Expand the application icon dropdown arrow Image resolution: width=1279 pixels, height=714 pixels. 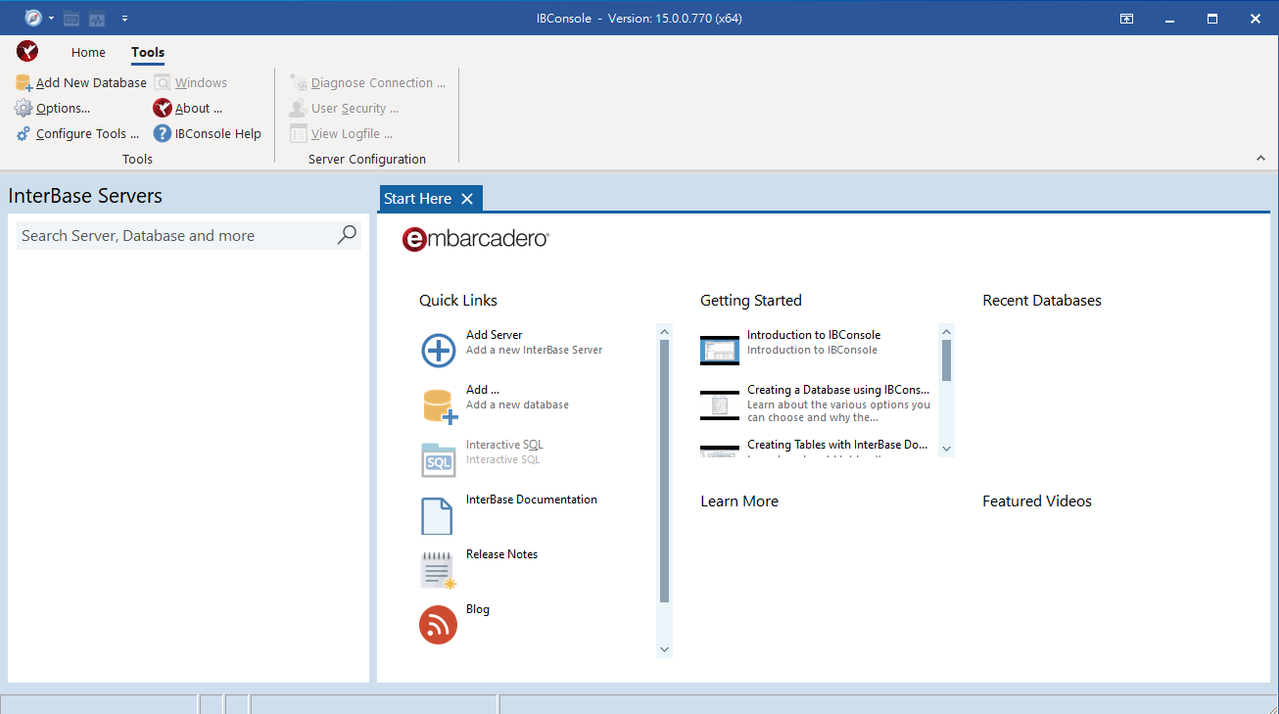[x=51, y=18]
